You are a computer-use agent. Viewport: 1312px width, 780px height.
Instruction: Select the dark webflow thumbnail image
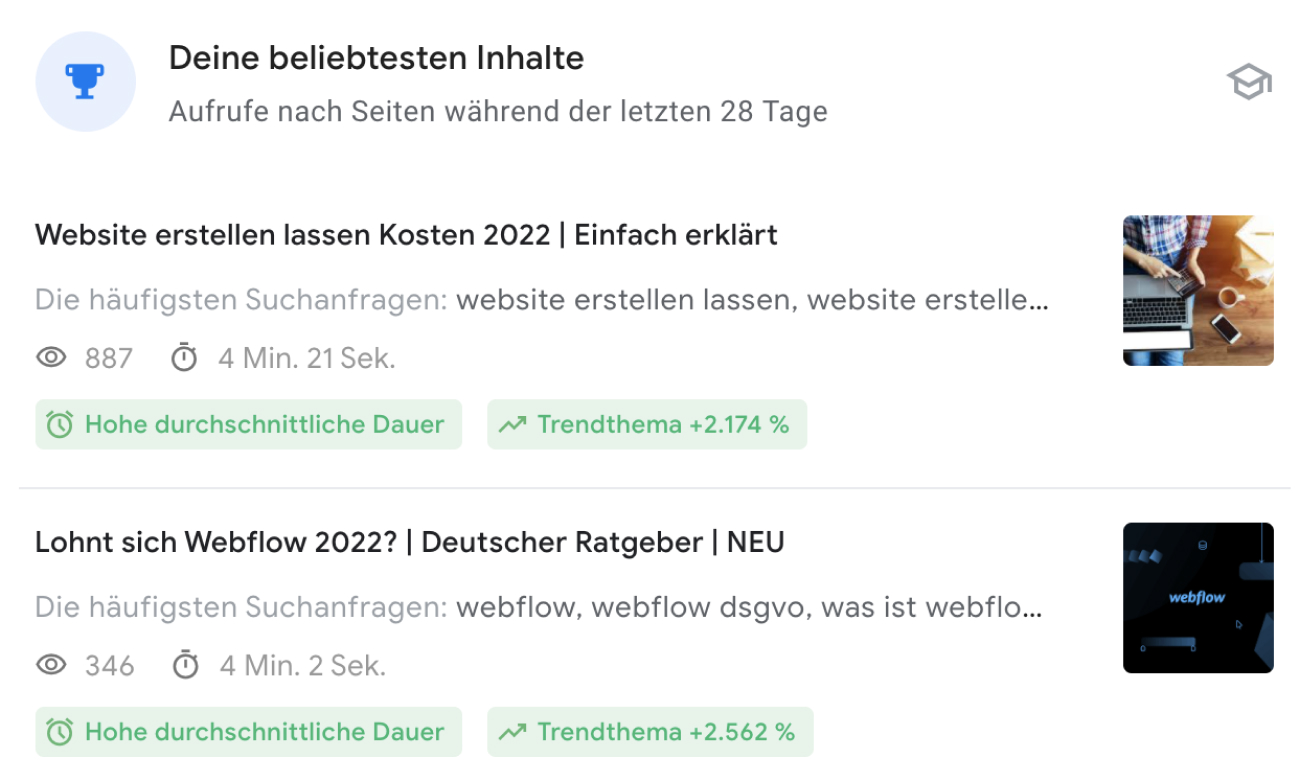[x=1198, y=598]
